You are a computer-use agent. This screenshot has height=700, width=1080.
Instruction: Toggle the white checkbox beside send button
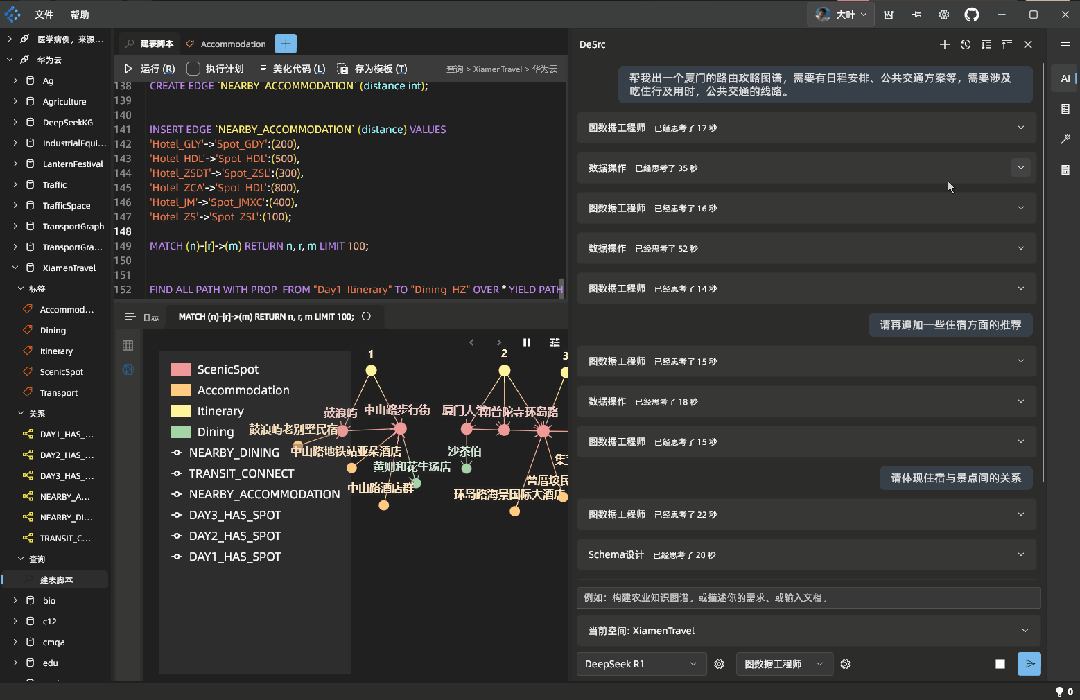[x=1000, y=664]
